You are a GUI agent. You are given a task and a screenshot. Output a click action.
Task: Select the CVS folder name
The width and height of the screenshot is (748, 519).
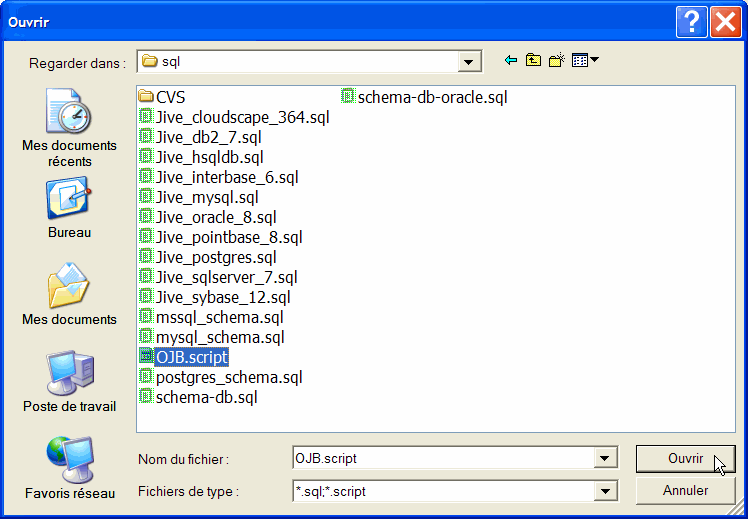click(x=171, y=98)
